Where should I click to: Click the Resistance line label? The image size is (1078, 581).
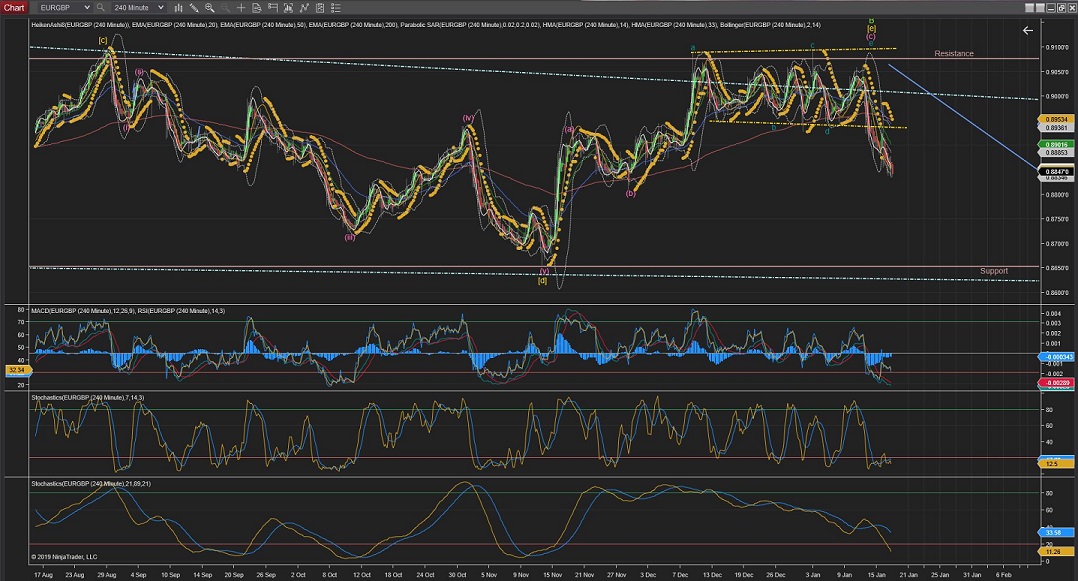pyautogui.click(x=954, y=53)
